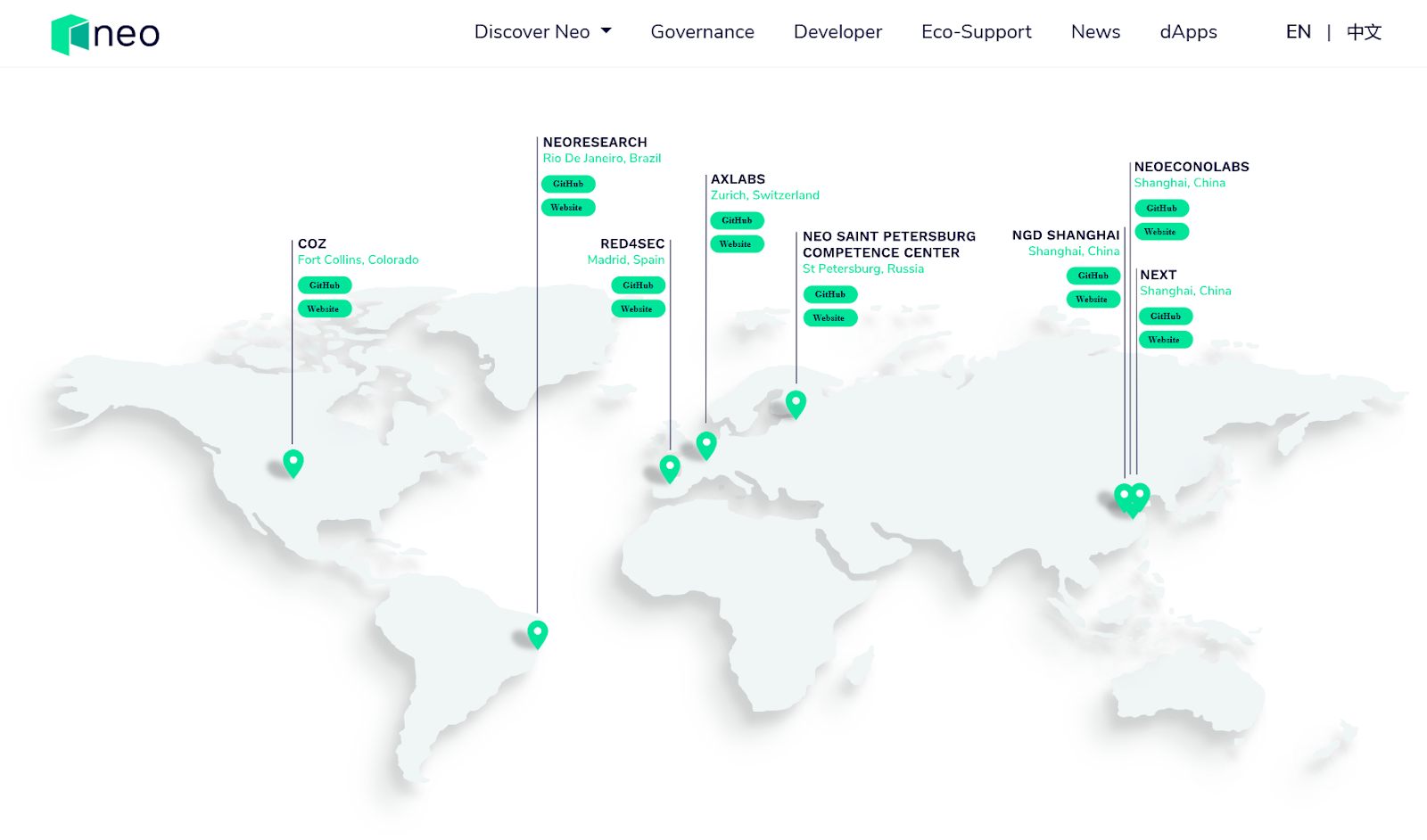Click 'Zurich, Switzerland' location text

point(765,195)
